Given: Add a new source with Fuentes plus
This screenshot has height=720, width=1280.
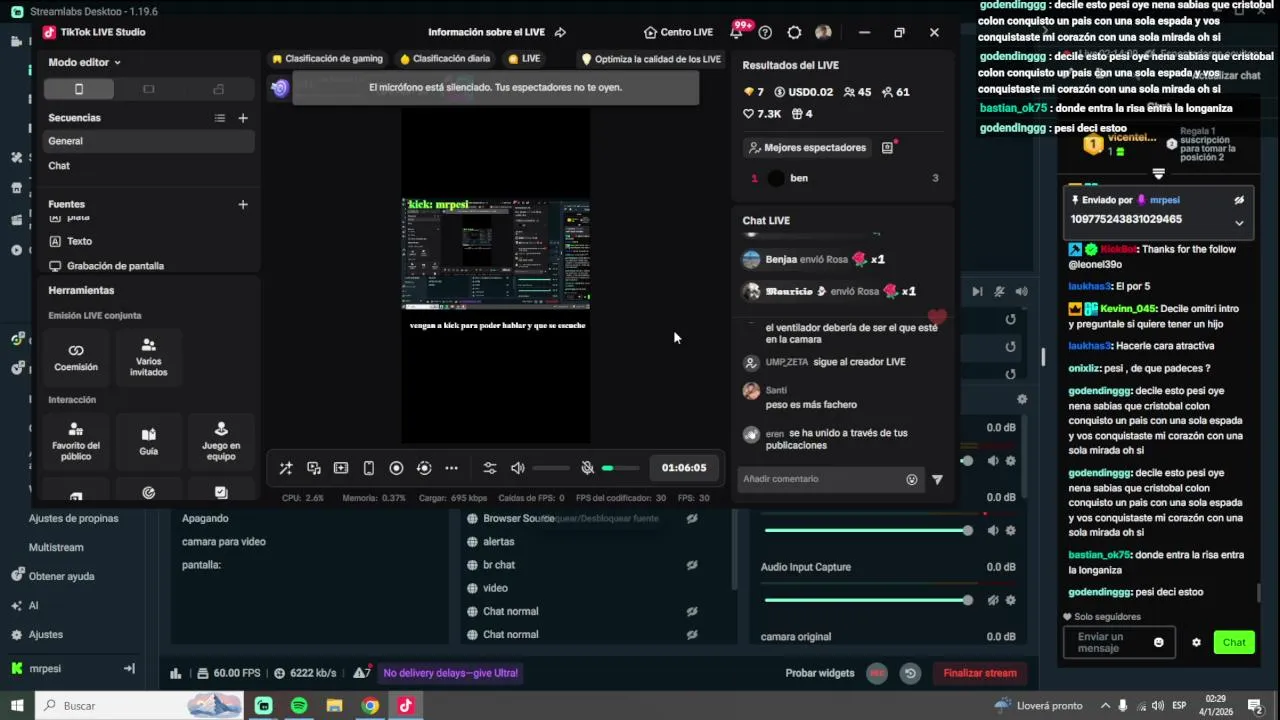Looking at the screenshot, I should 242,204.
